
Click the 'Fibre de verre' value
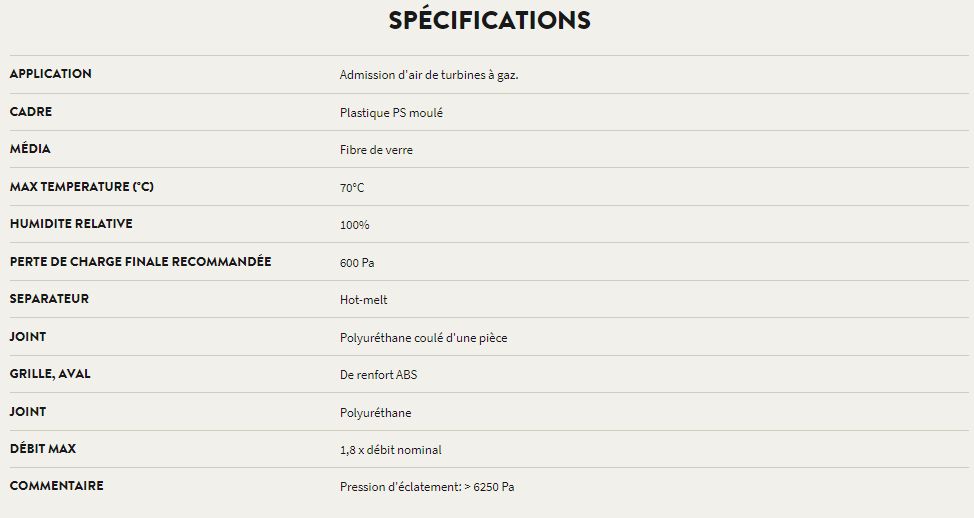pyautogui.click(x=376, y=150)
